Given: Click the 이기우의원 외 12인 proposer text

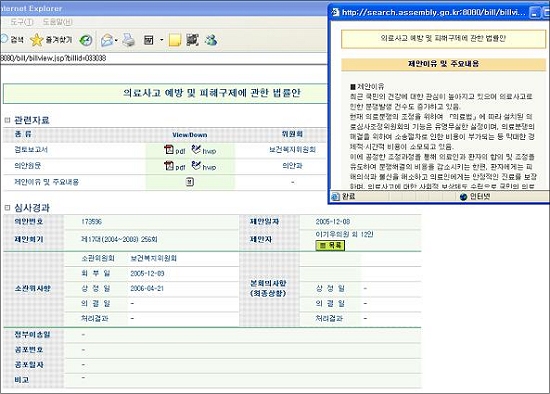Looking at the screenshot, I should click(344, 234).
